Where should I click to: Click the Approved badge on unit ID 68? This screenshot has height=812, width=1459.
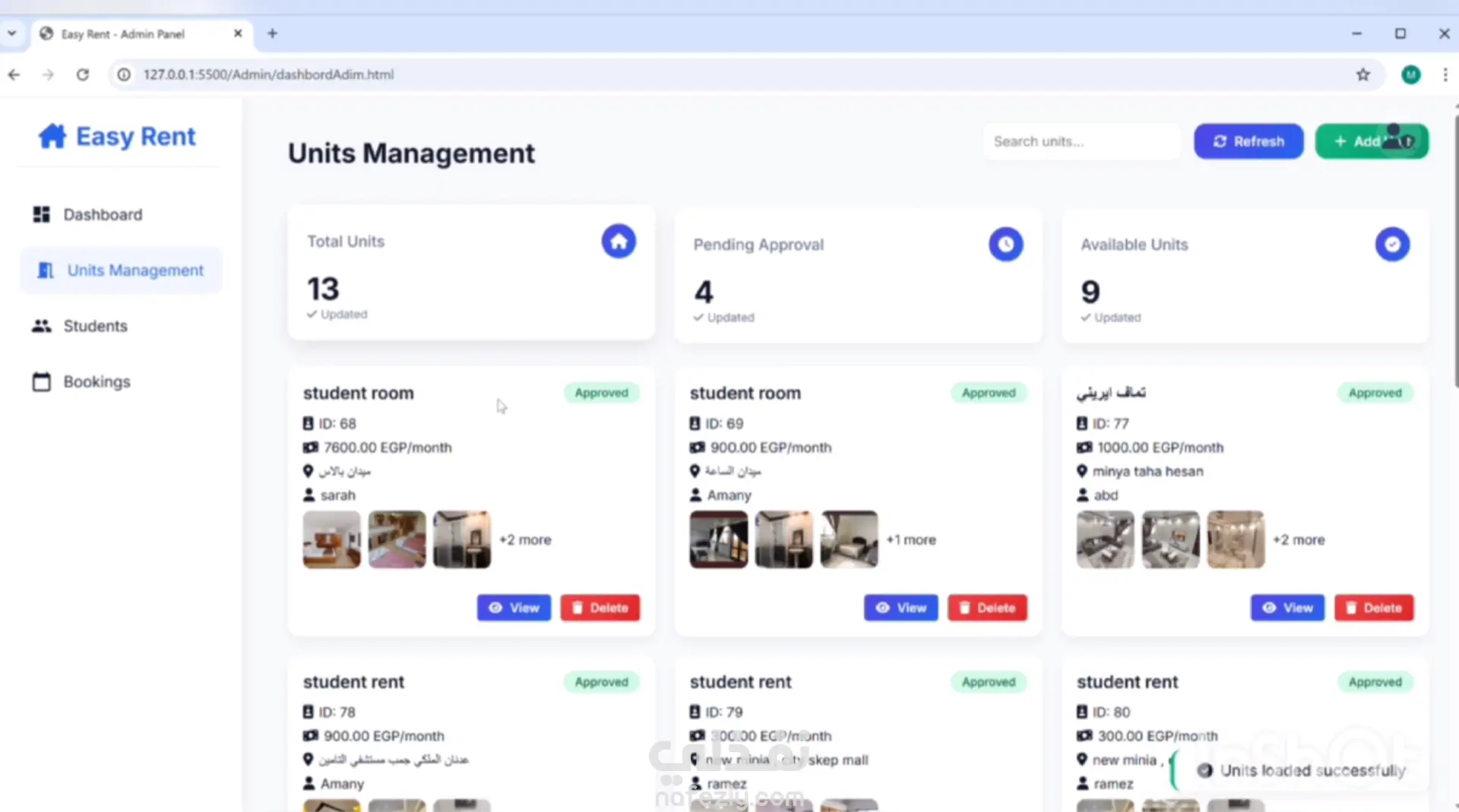coord(602,393)
